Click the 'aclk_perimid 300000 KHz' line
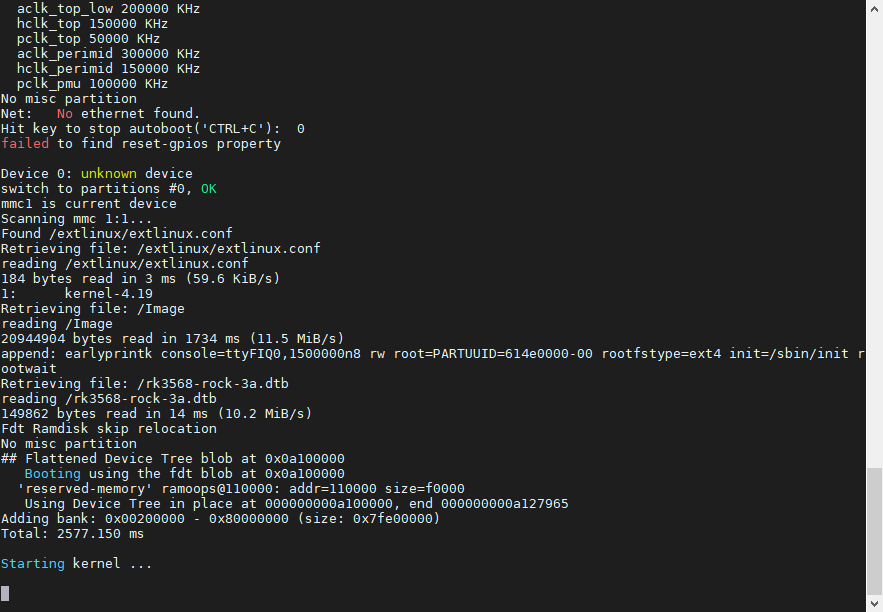The image size is (883, 612). (108, 54)
